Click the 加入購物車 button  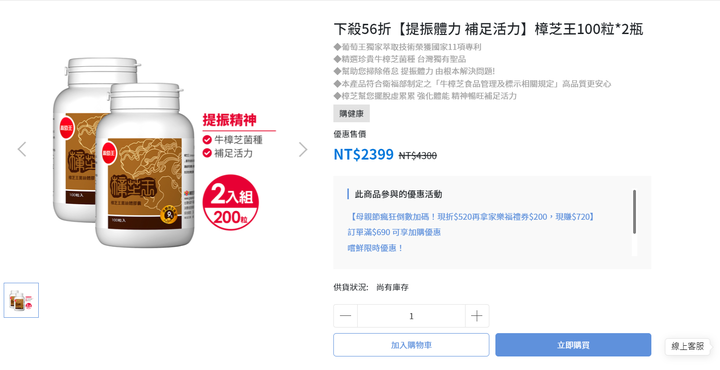click(x=411, y=345)
